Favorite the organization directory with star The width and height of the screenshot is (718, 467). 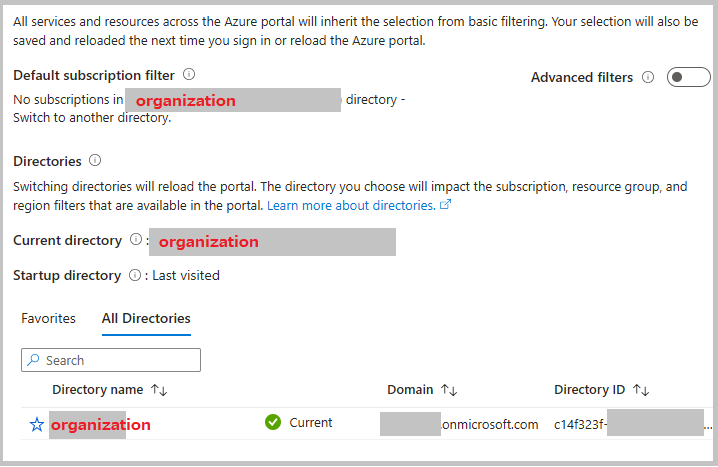(37, 424)
